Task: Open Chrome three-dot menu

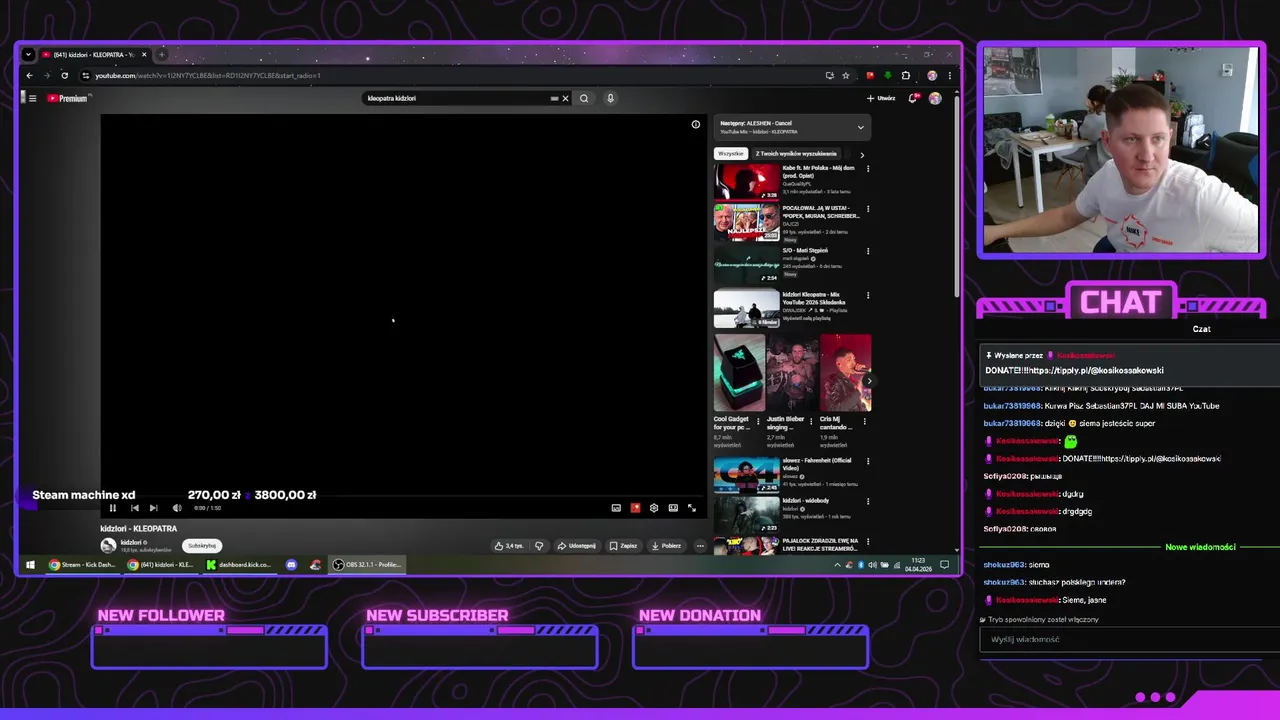Action: 950,75
